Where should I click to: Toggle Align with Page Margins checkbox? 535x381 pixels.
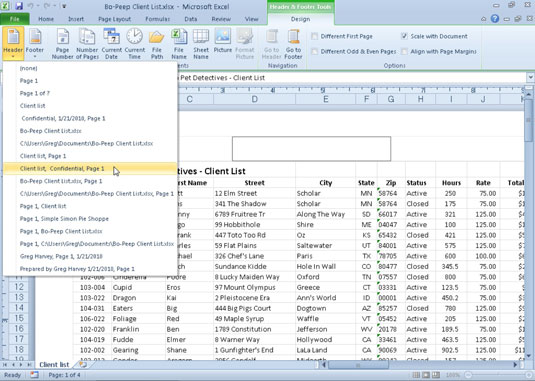coord(404,52)
